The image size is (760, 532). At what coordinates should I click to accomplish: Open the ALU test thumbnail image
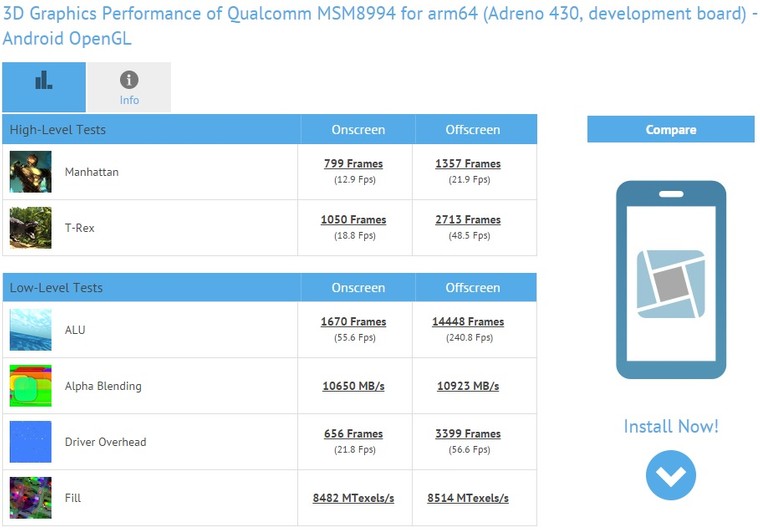click(x=31, y=330)
